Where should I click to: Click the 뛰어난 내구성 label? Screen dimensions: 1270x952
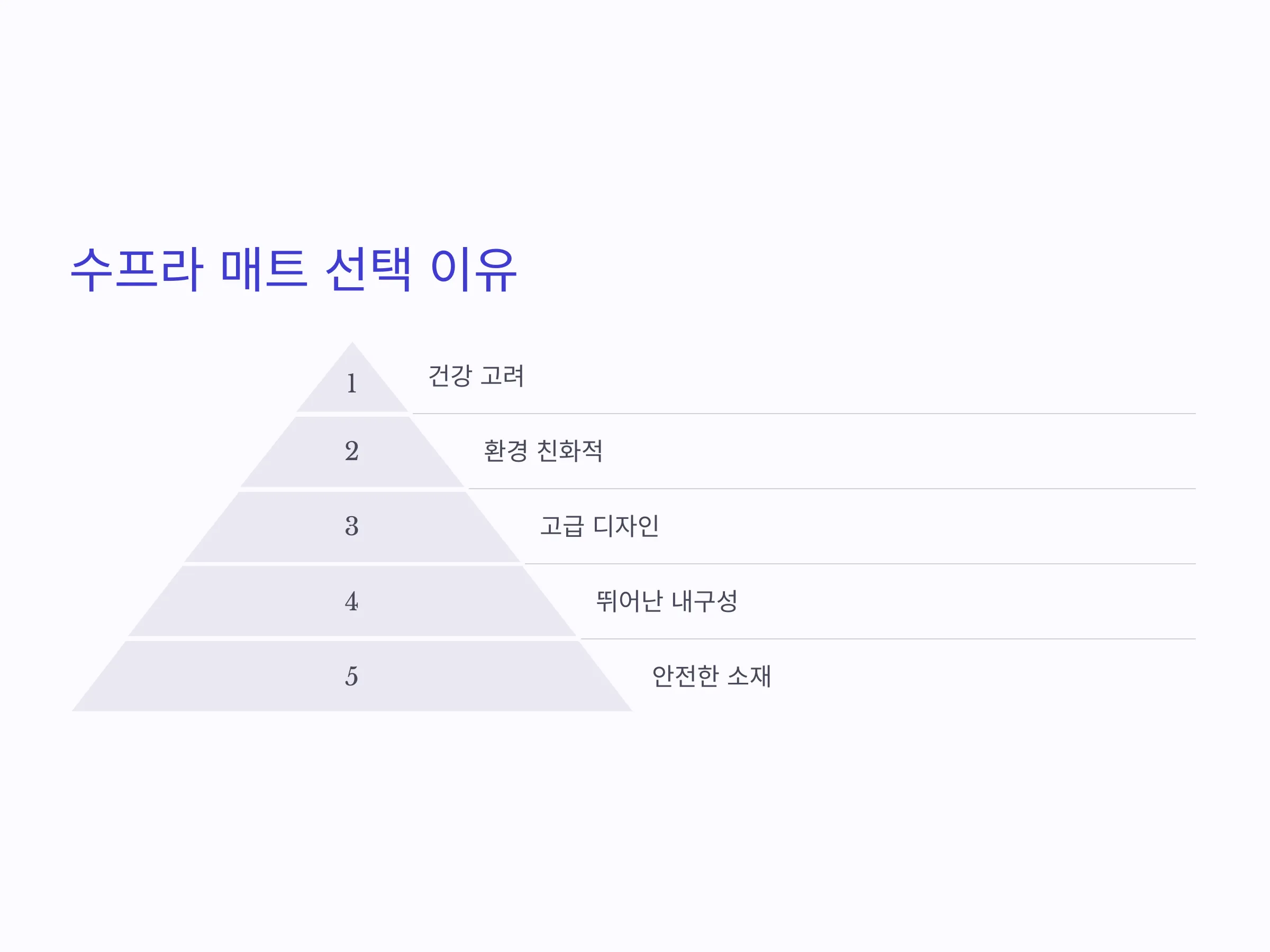667,601
